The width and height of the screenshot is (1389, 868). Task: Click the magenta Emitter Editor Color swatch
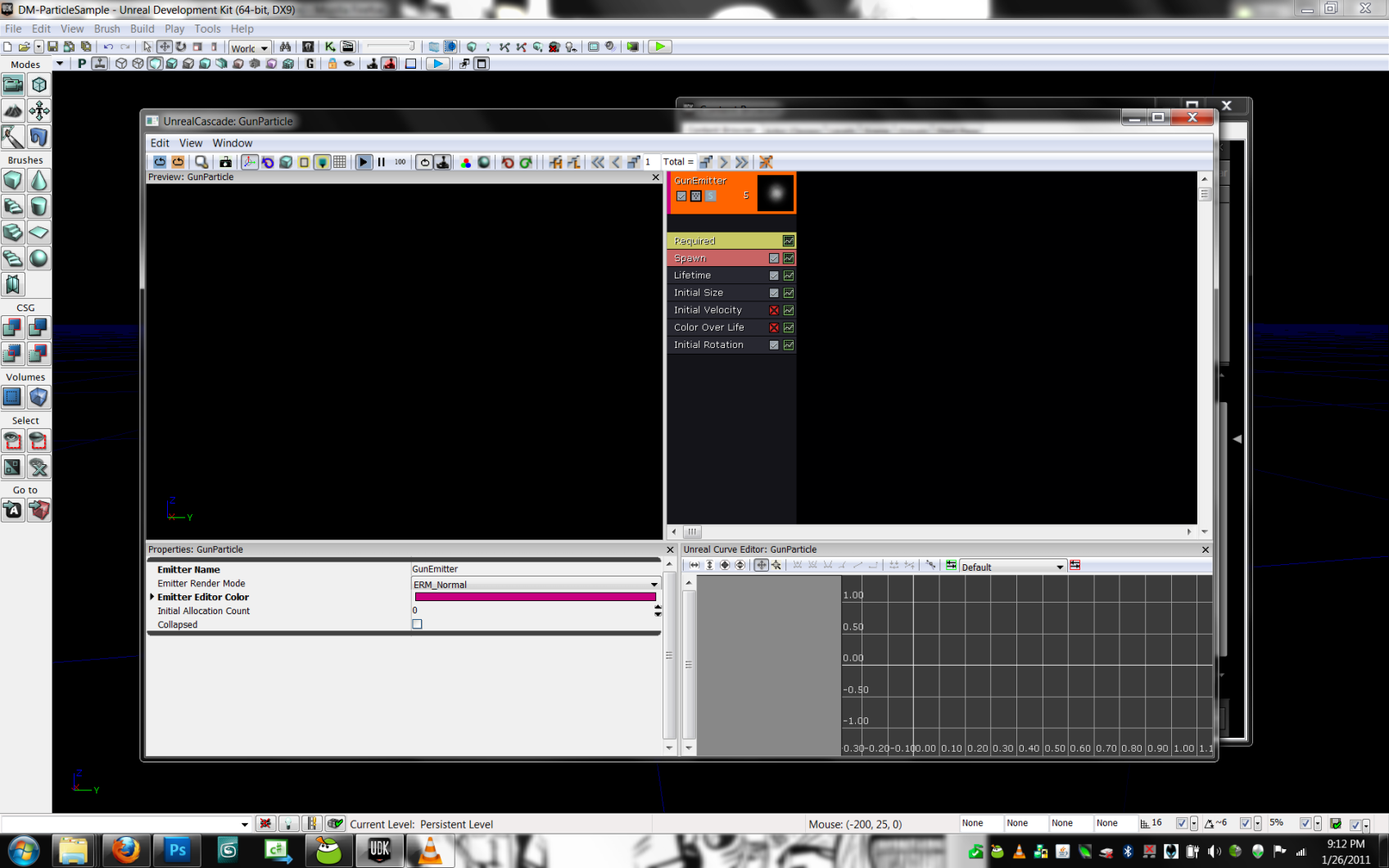click(536, 597)
